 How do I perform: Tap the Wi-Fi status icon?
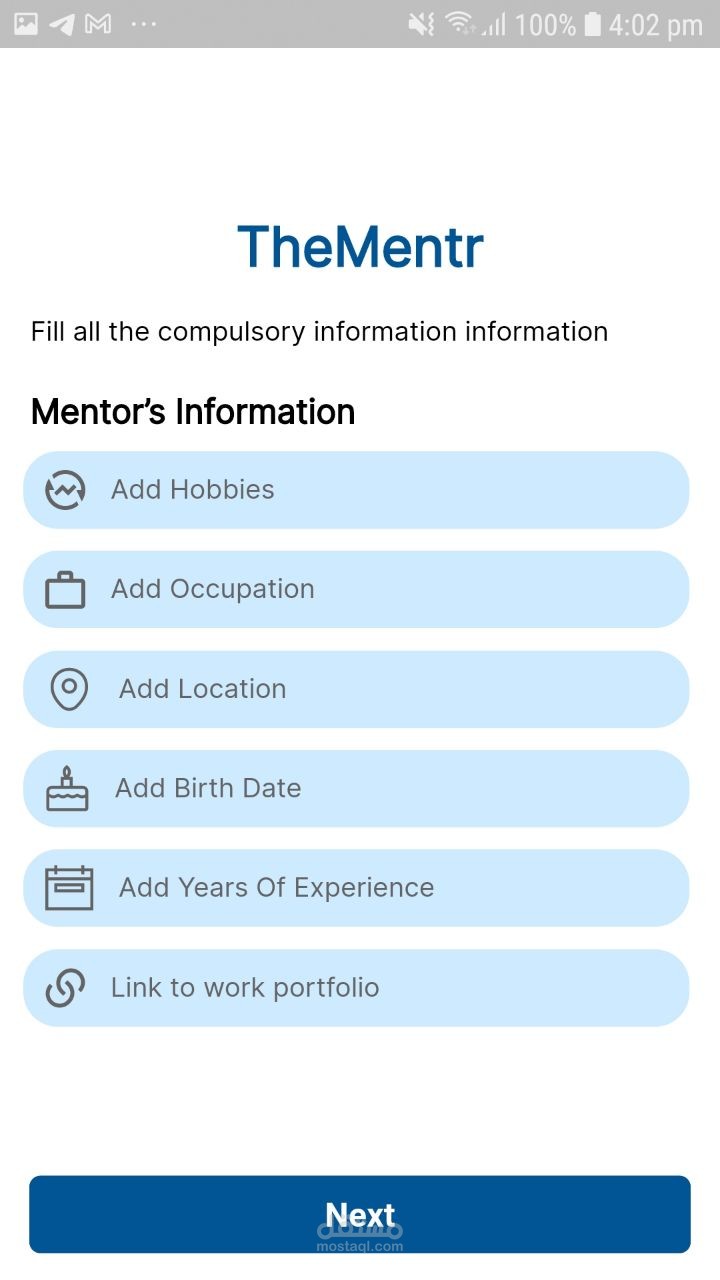click(459, 24)
